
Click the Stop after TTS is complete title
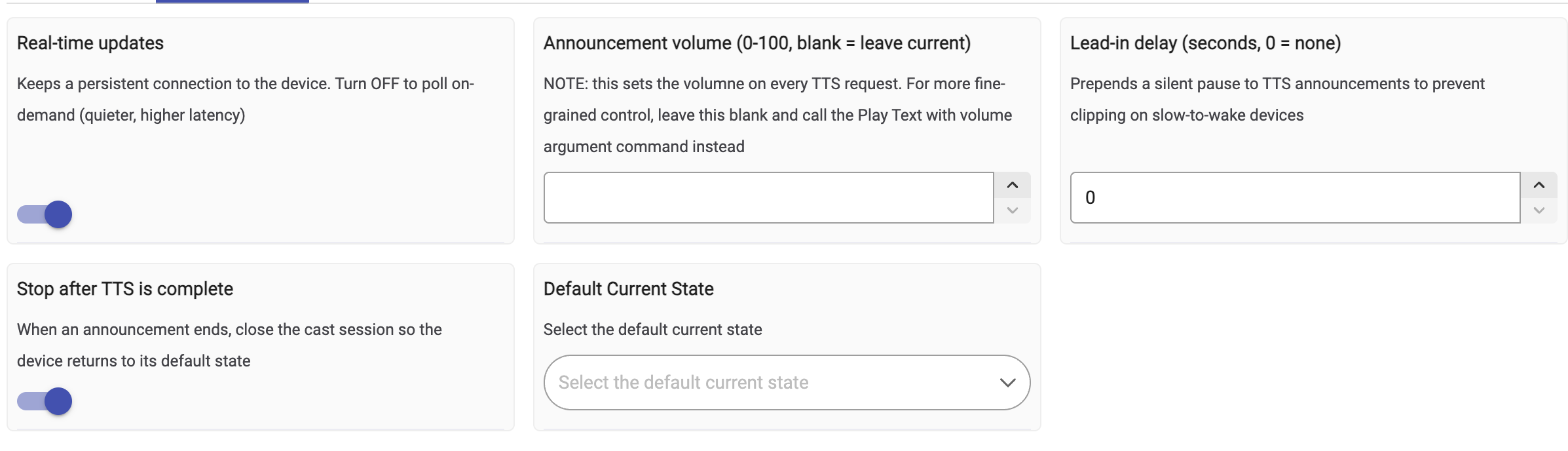[x=125, y=289]
